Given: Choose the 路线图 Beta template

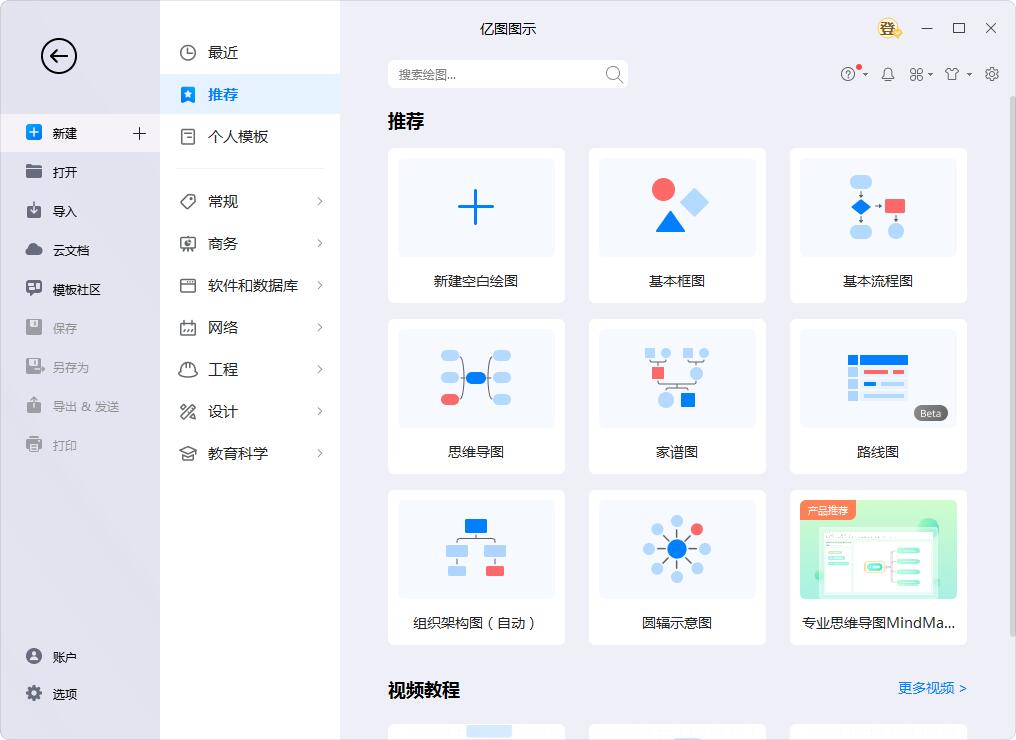Looking at the screenshot, I should [x=878, y=397].
